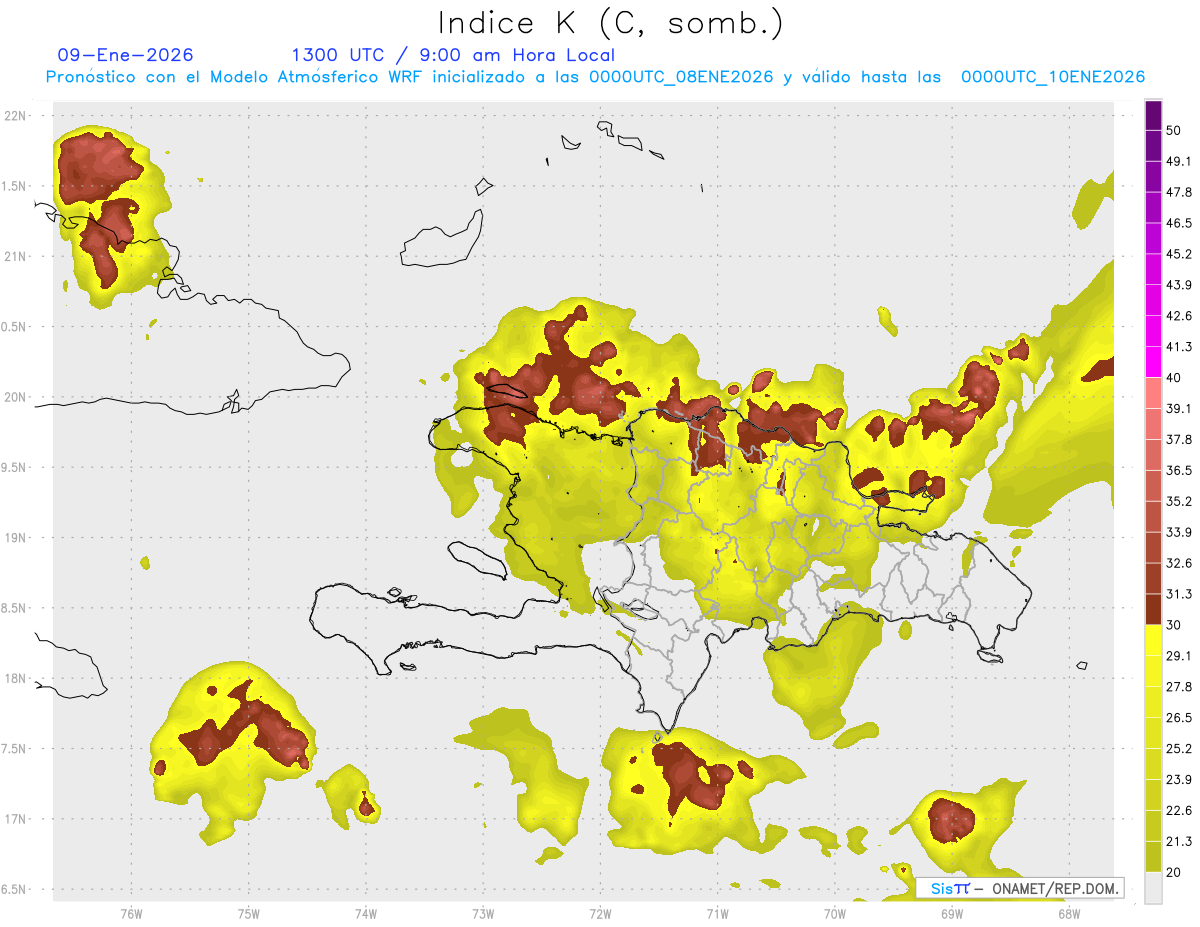Click the colorbar value "29.1"
Viewport: 1200px width, 927px height.
[1179, 656]
